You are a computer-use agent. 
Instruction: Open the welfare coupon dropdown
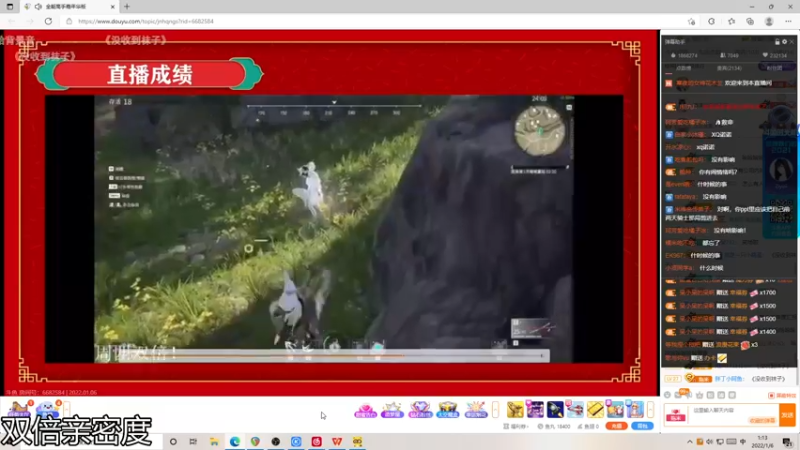[516, 426]
